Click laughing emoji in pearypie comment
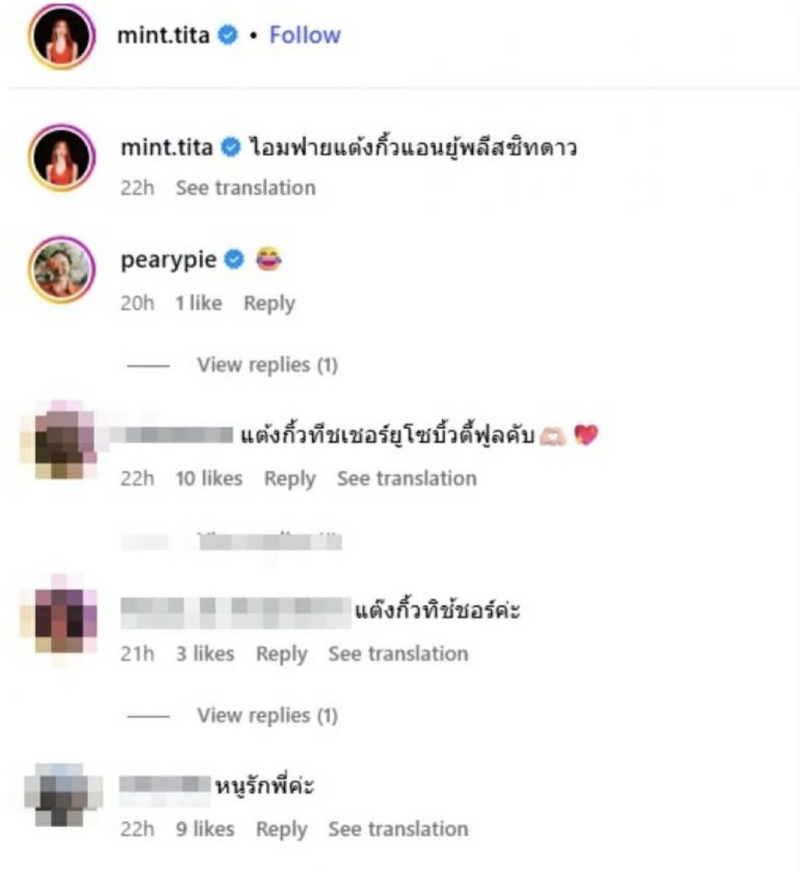The width and height of the screenshot is (800, 872). coord(269,259)
